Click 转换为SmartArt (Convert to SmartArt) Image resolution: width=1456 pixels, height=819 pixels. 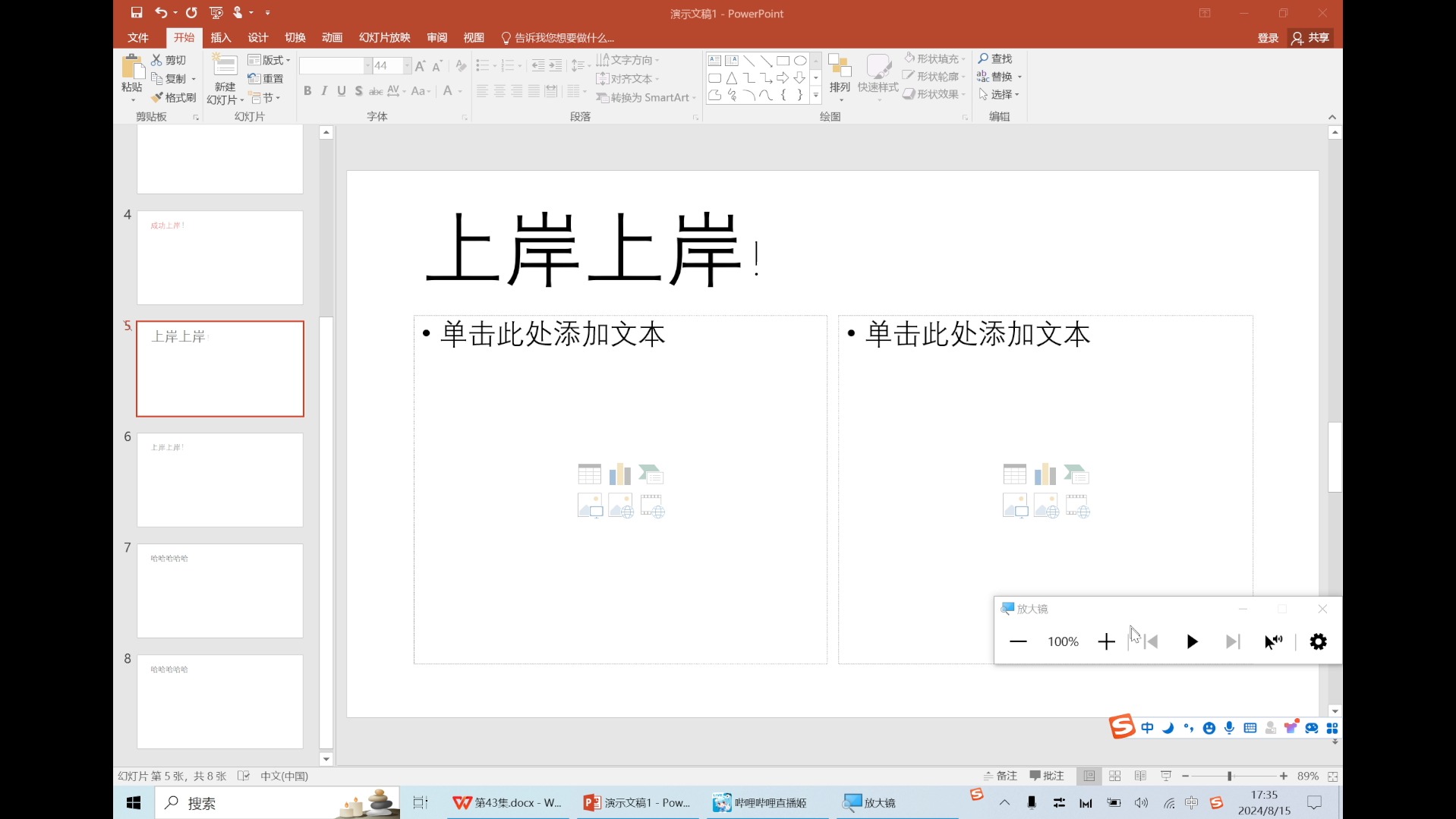coord(644,97)
